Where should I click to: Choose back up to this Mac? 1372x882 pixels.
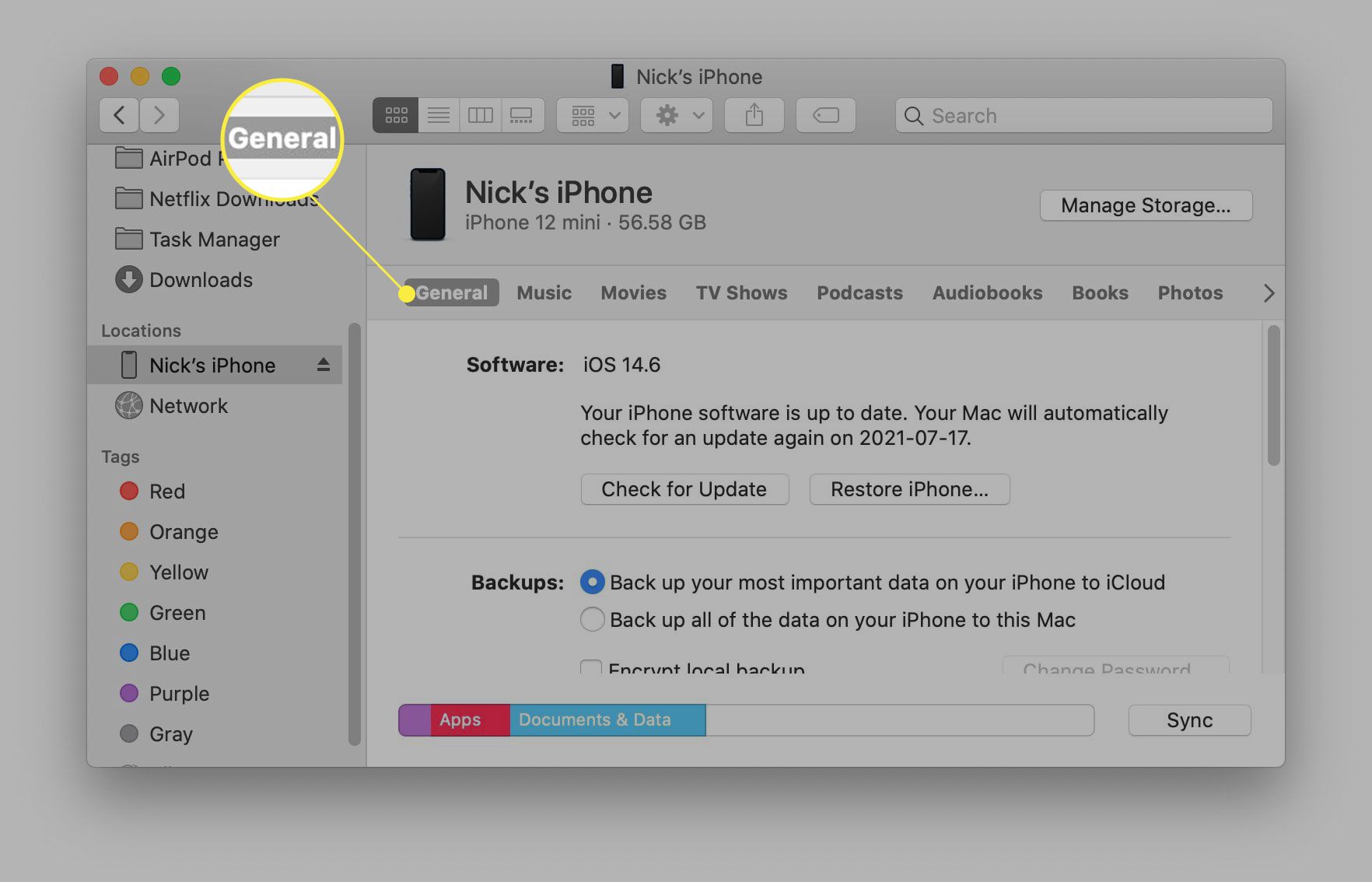click(x=593, y=620)
